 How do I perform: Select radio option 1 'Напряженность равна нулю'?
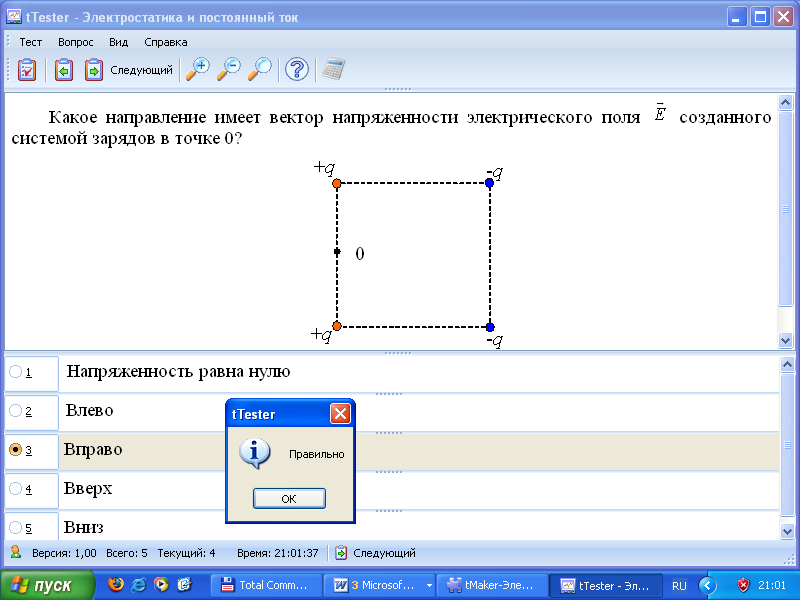[15, 372]
